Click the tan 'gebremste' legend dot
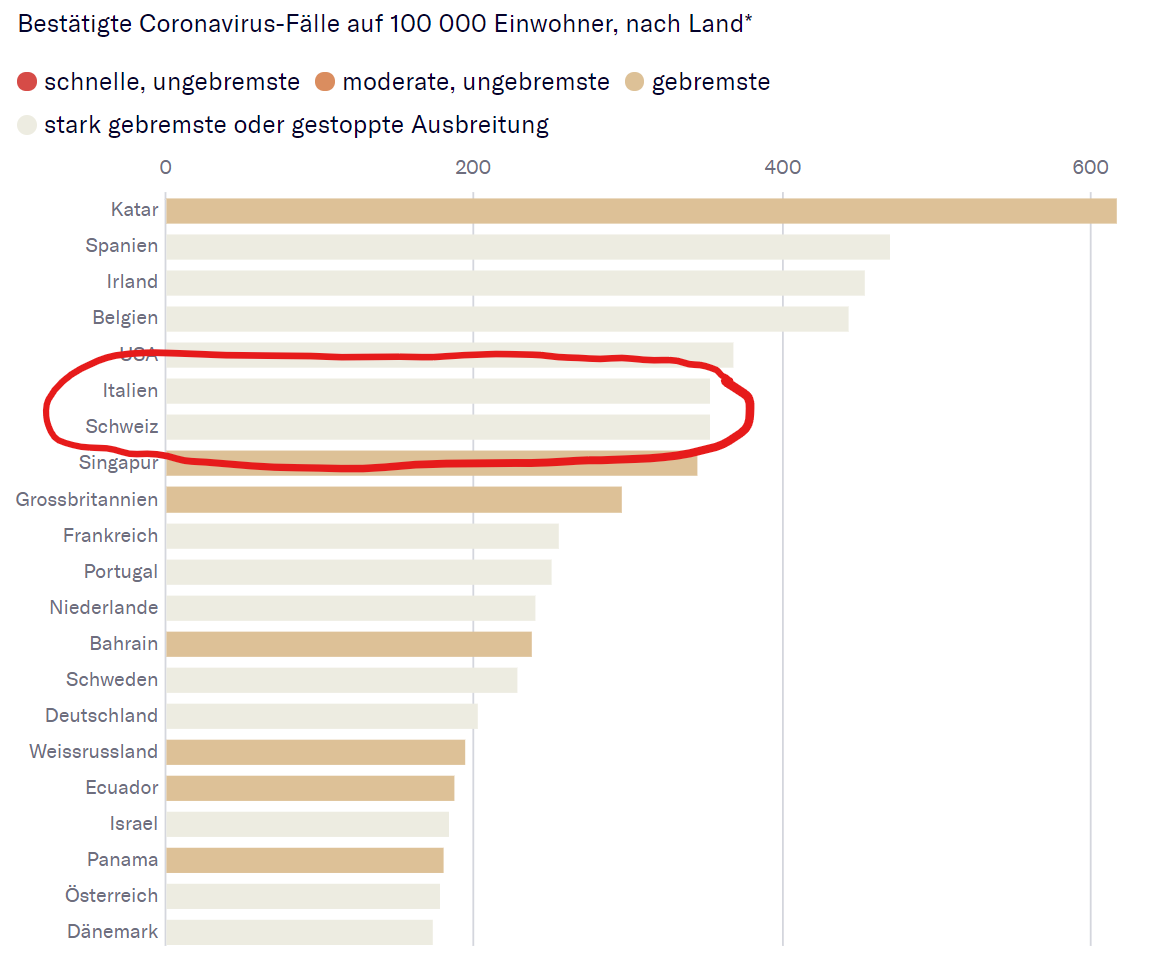Image resolution: width=1162 pixels, height=974 pixels. coord(636,82)
